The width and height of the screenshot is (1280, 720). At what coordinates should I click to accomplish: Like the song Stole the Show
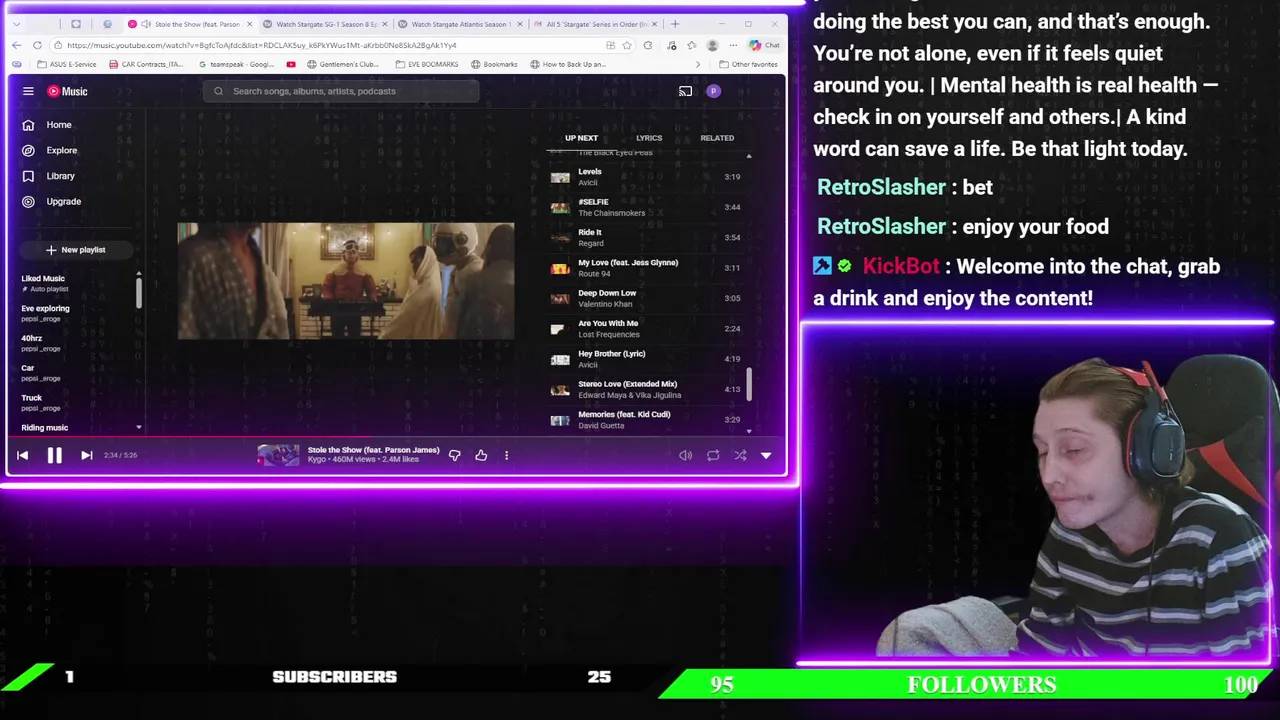click(x=481, y=455)
